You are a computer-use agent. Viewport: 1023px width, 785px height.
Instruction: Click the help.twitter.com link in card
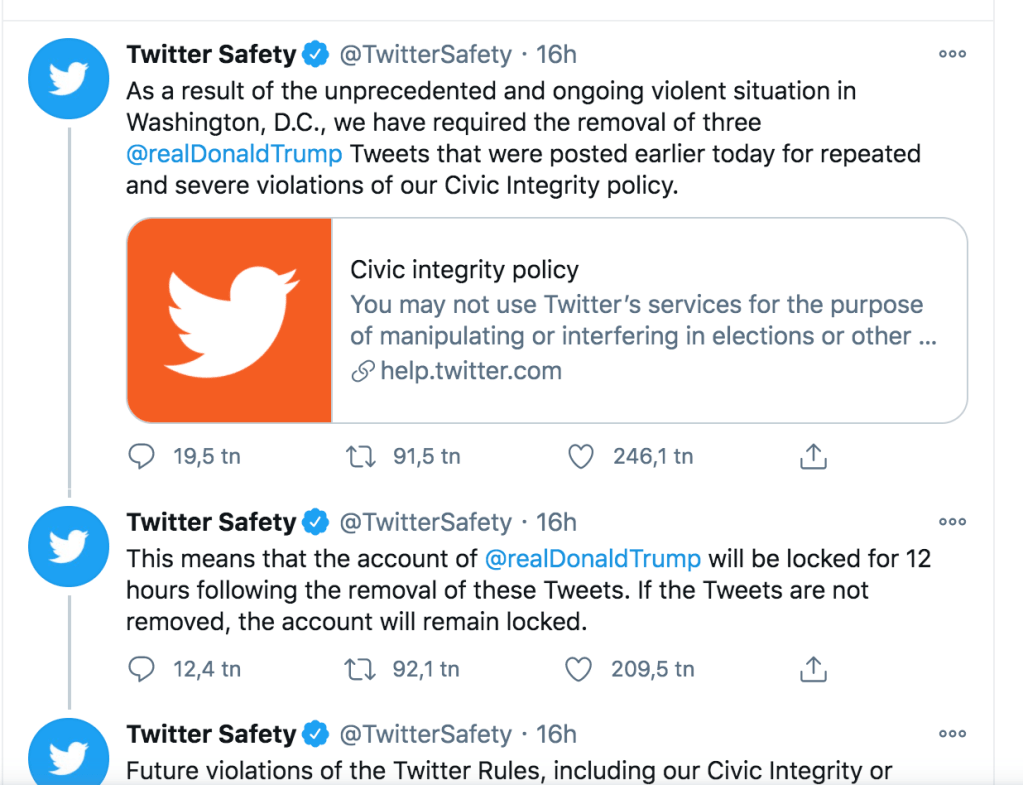(471, 372)
